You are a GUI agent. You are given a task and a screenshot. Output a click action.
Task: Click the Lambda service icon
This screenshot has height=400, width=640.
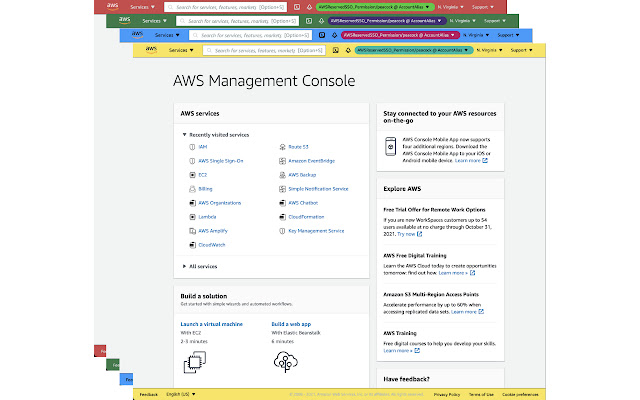(x=192, y=217)
